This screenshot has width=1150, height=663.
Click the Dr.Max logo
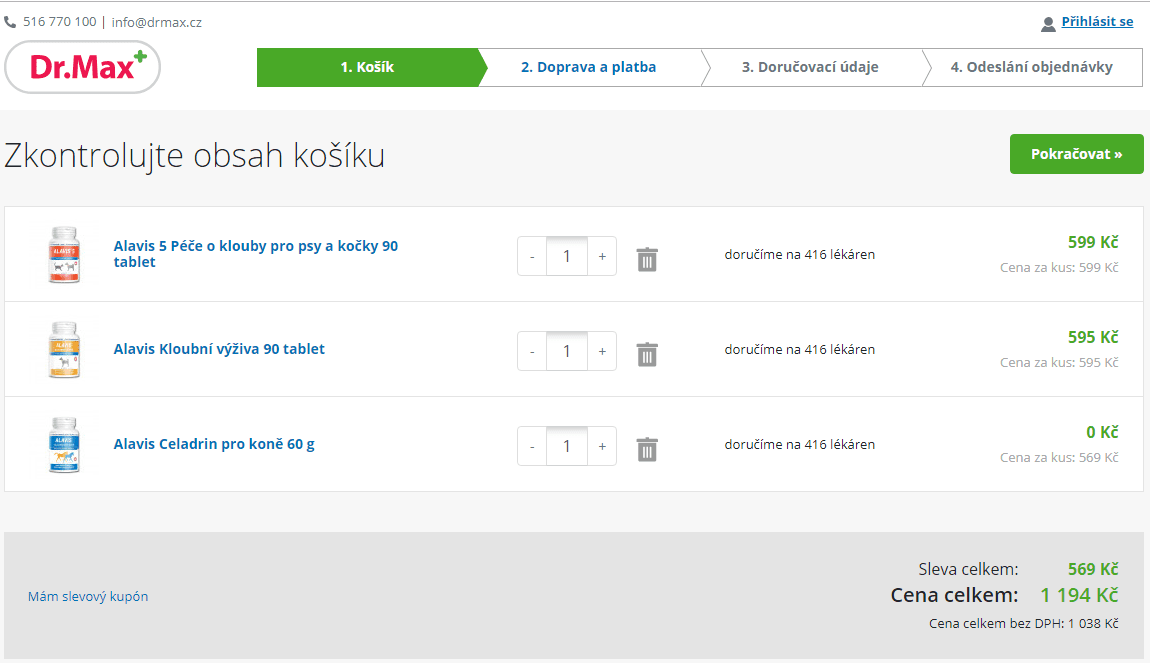(83, 67)
